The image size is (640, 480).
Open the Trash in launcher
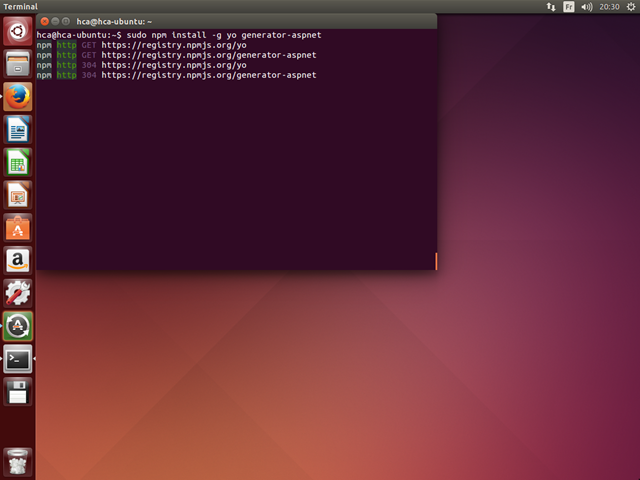point(18,462)
